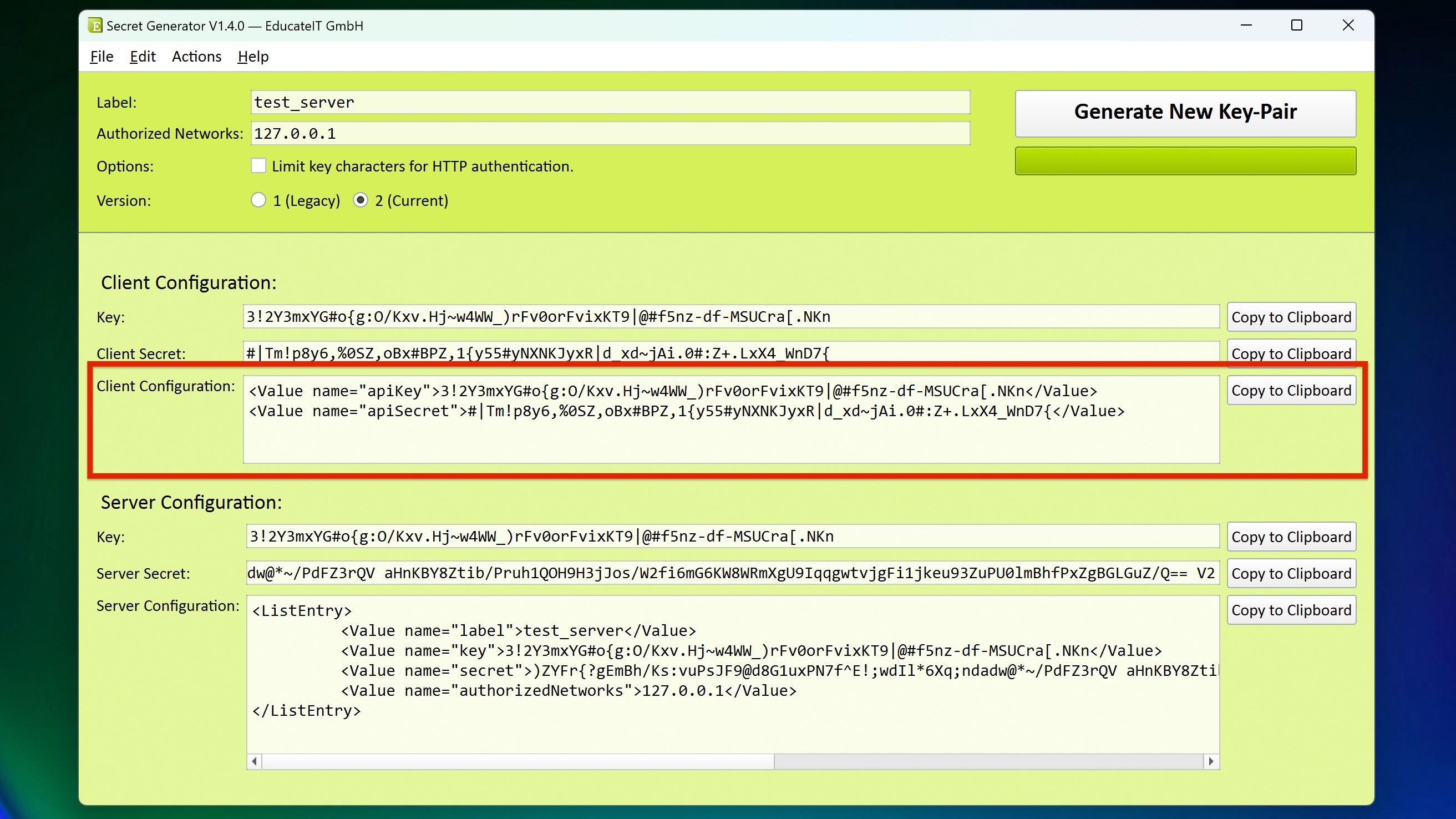Screen dimensions: 1456x819
Task: Click the scrollbar left arrow
Action: tap(255, 762)
